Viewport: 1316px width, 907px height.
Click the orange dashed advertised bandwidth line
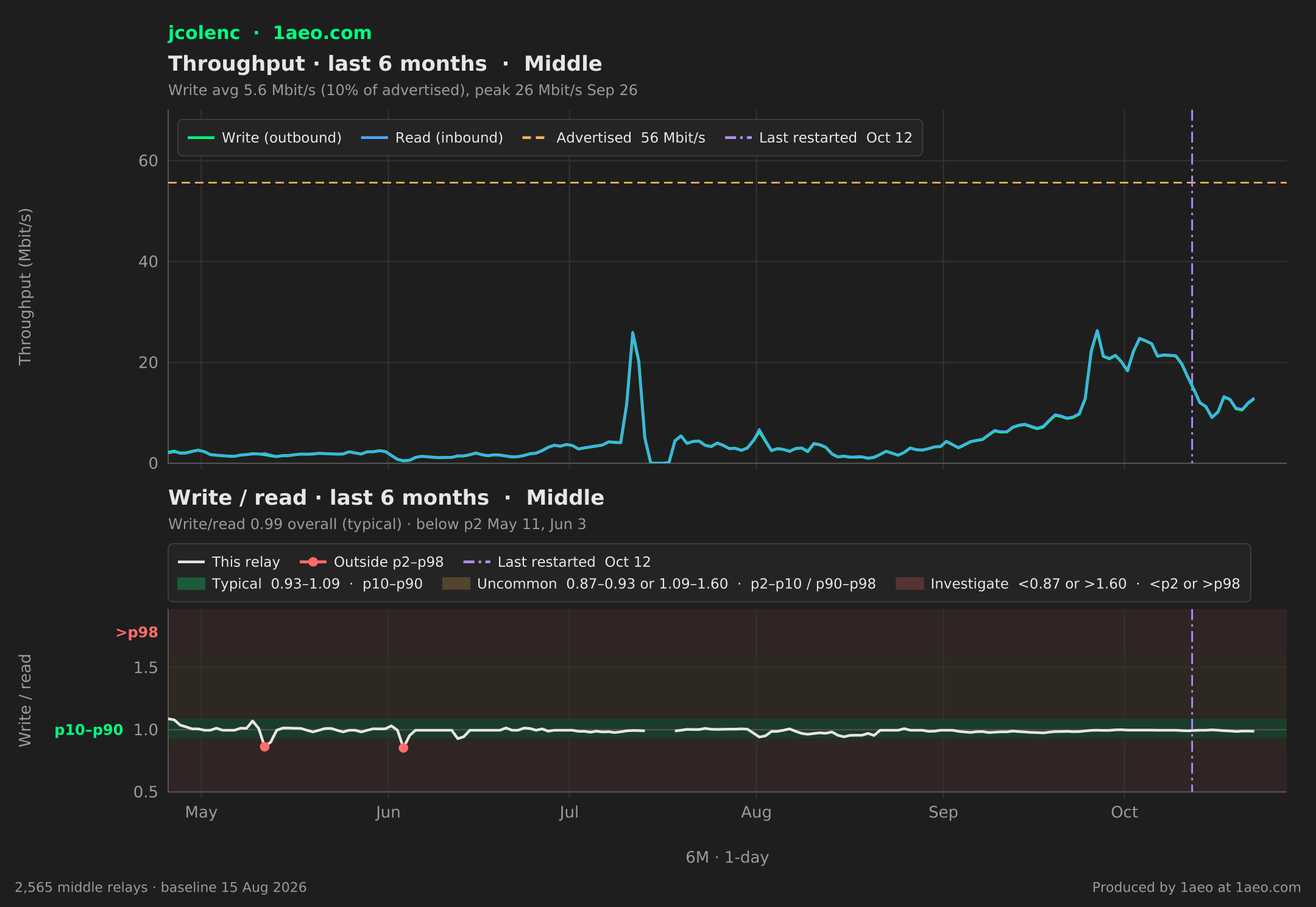point(727,183)
